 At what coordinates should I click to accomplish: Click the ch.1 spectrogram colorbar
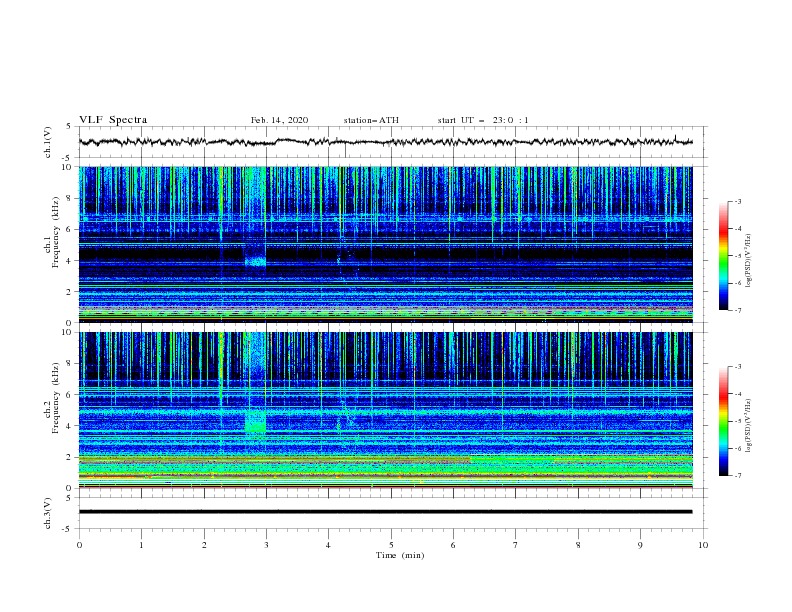click(723, 256)
